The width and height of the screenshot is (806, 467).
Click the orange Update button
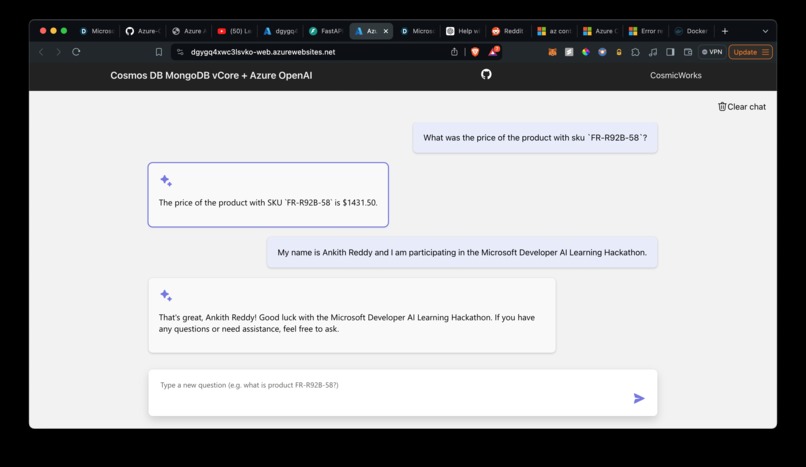[x=750, y=52]
